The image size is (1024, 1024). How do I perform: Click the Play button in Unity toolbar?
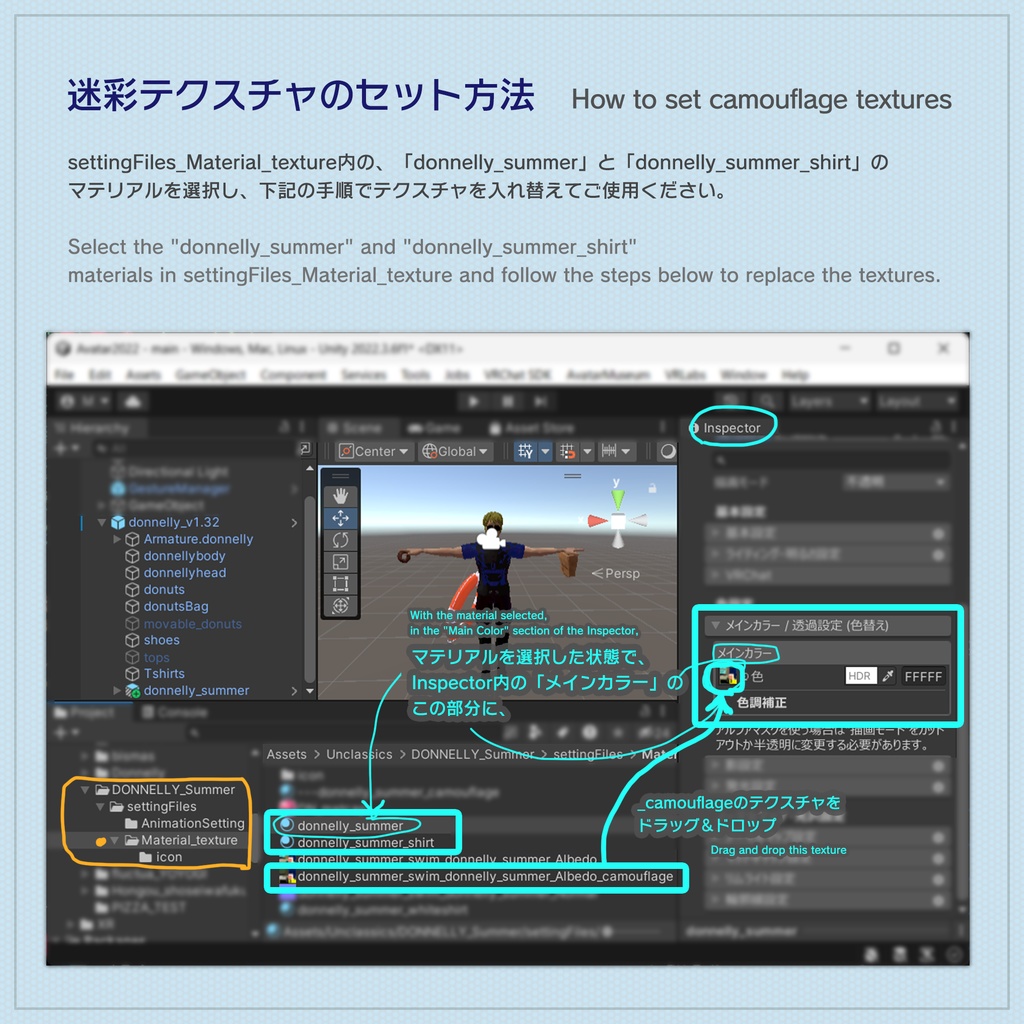pyautogui.click(x=474, y=401)
